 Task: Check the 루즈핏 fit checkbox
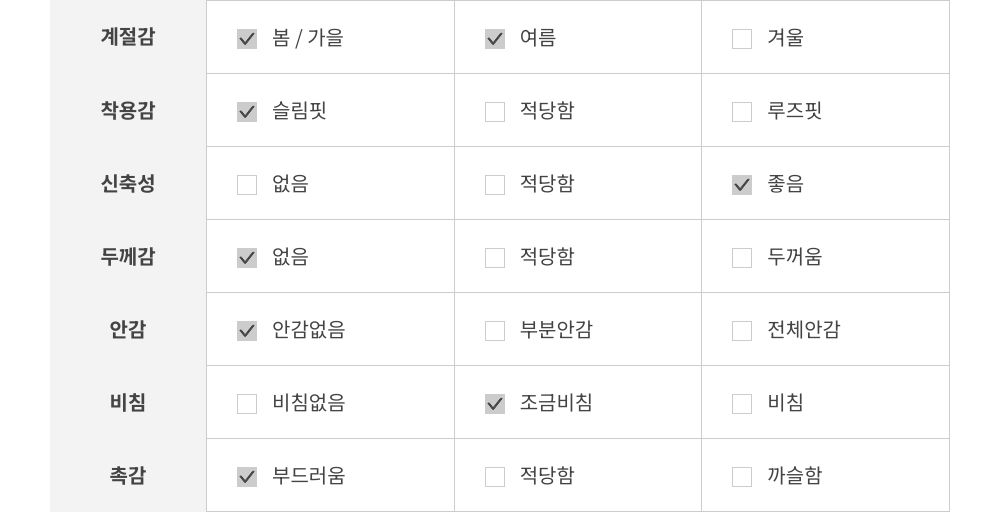[742, 112]
